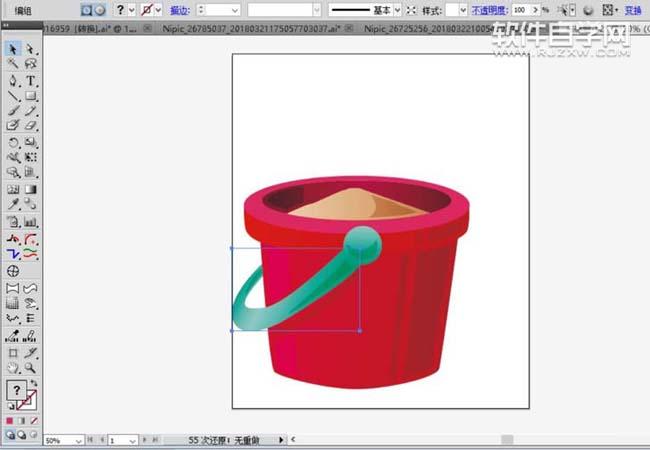Enable Draw Normal mode

(10, 434)
